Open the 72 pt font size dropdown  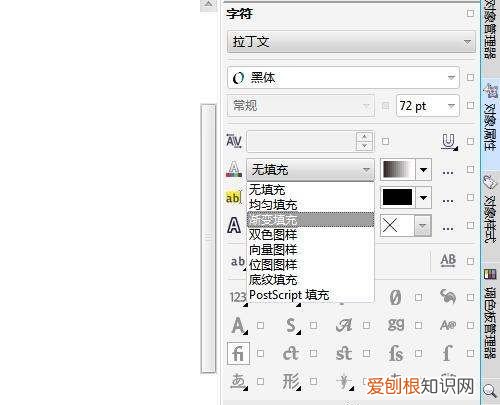pos(451,106)
